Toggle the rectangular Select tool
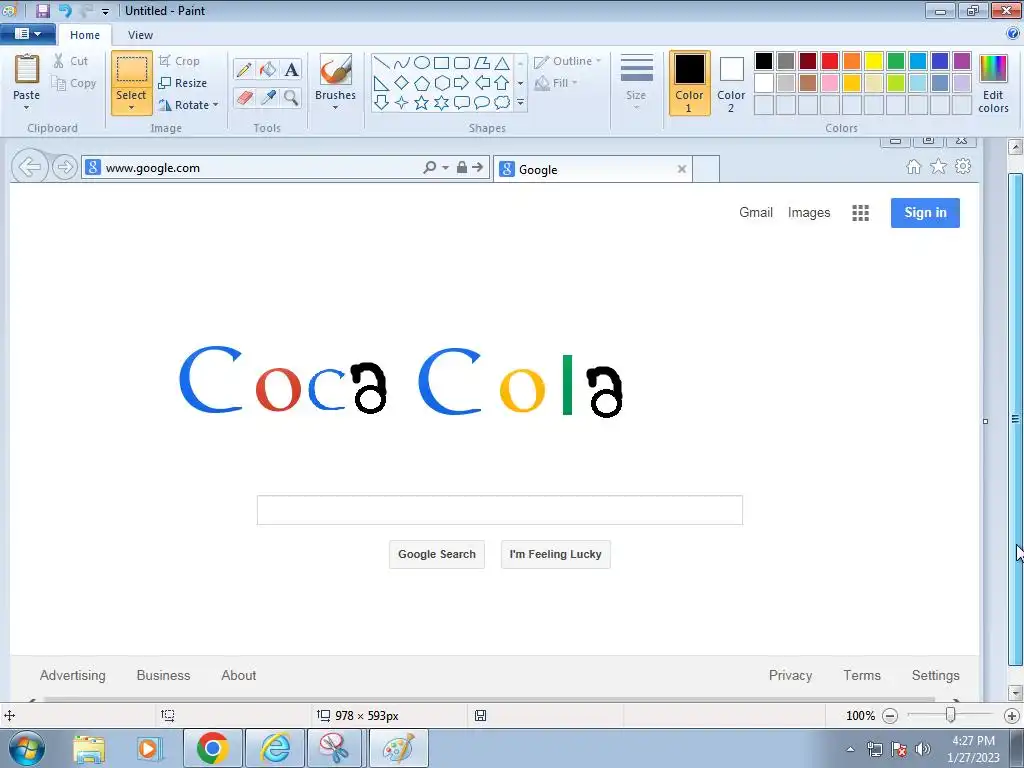This screenshot has width=1024, height=768. (x=131, y=71)
